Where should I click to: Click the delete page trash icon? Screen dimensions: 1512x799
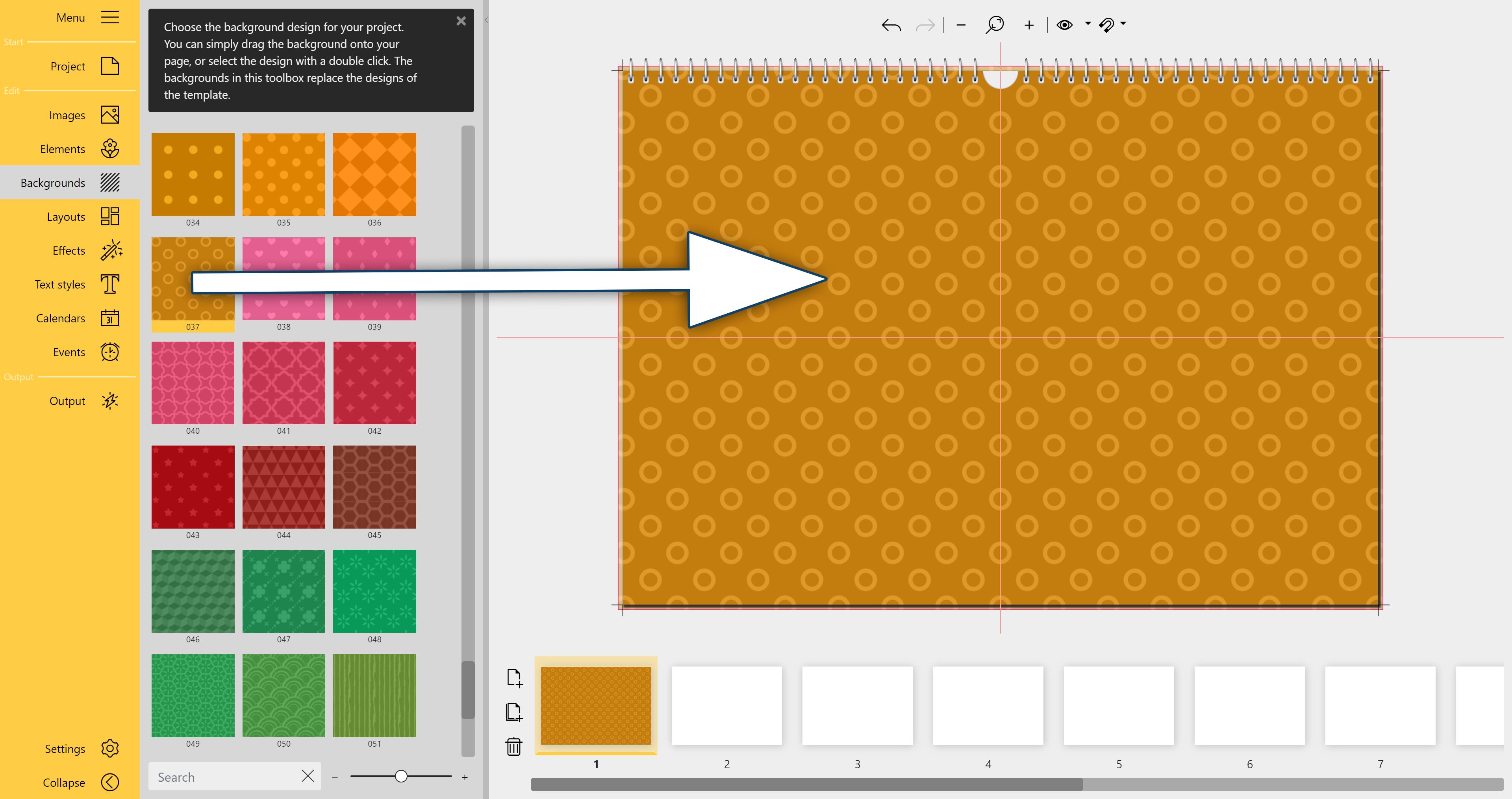pyautogui.click(x=513, y=747)
